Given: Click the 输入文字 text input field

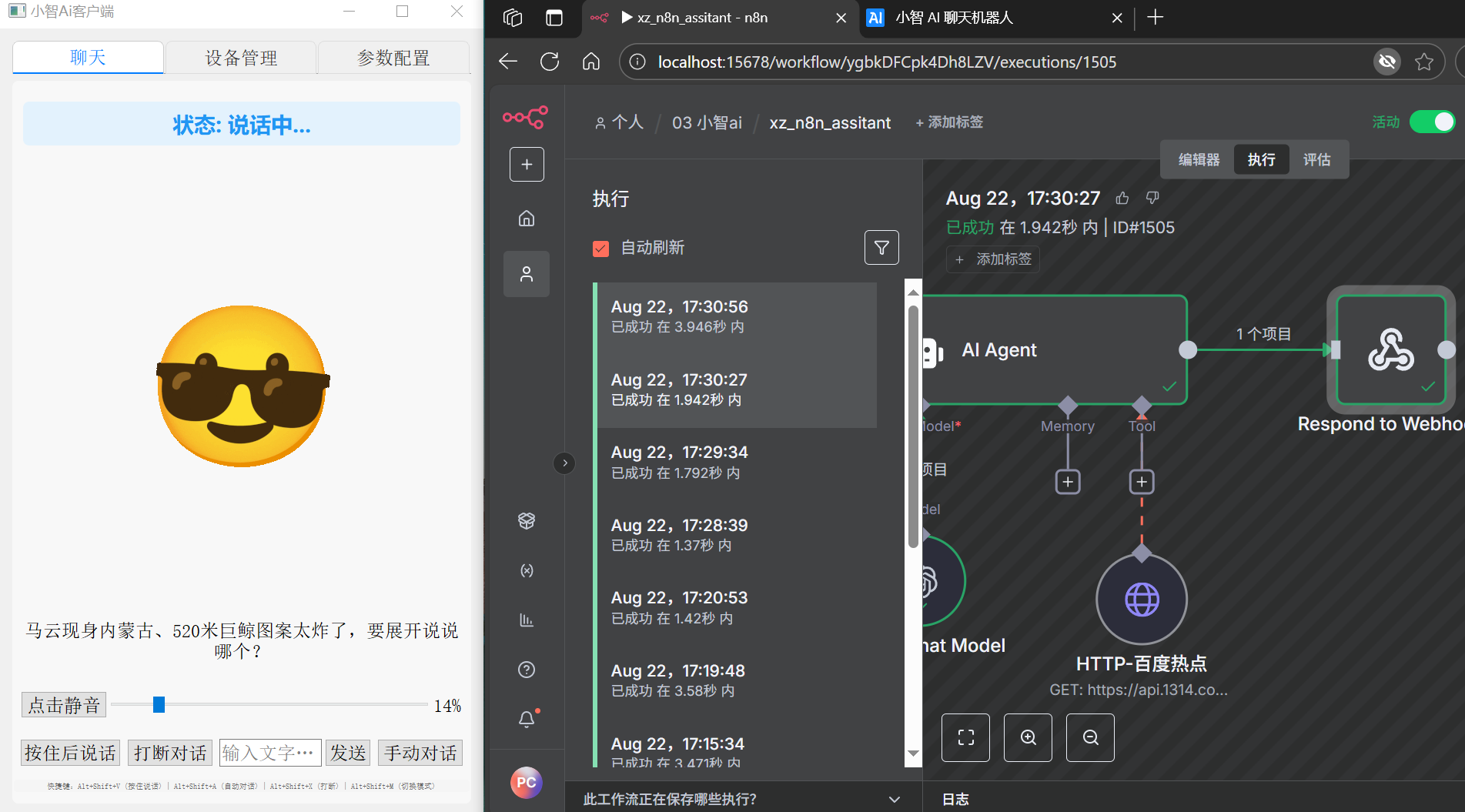Looking at the screenshot, I should coord(270,753).
